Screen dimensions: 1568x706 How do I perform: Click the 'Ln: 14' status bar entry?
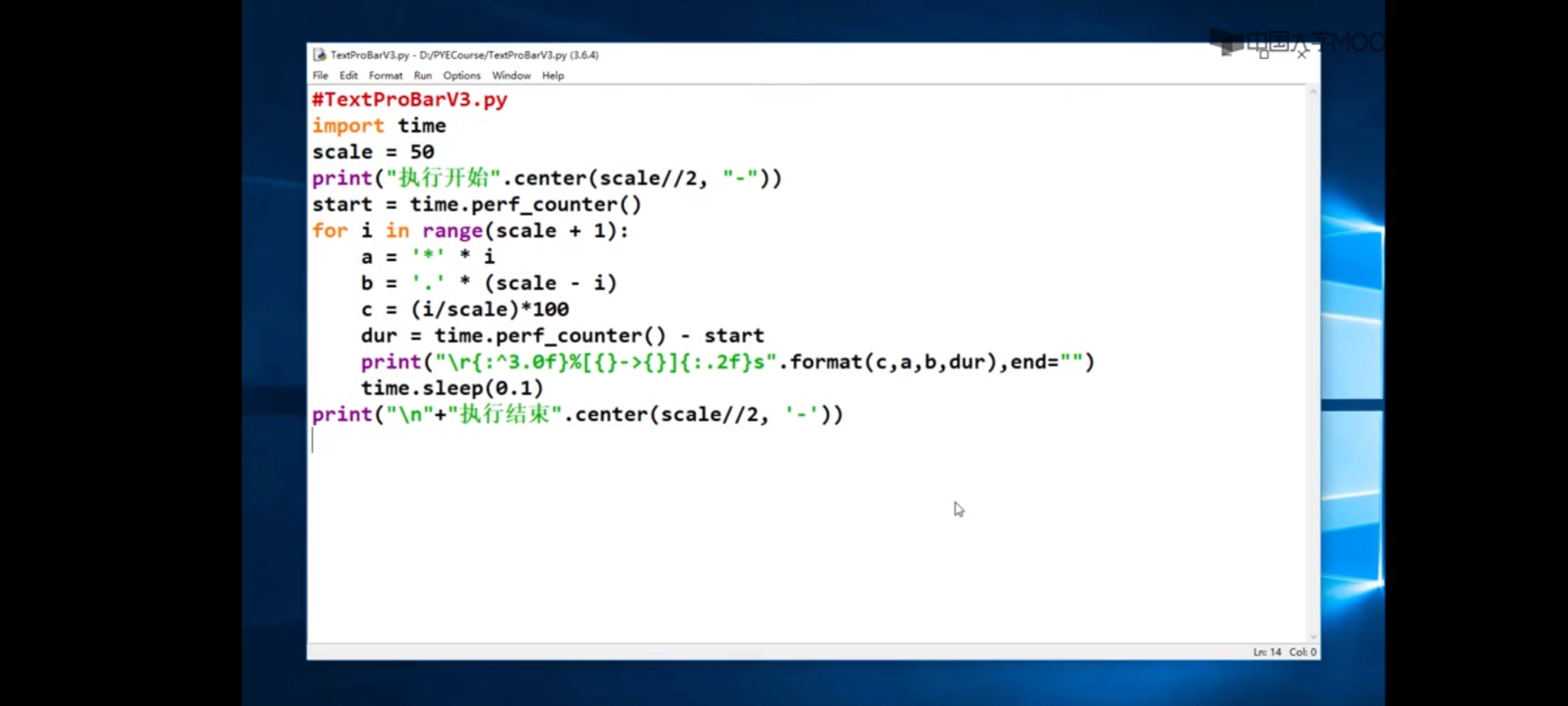pyautogui.click(x=1267, y=652)
